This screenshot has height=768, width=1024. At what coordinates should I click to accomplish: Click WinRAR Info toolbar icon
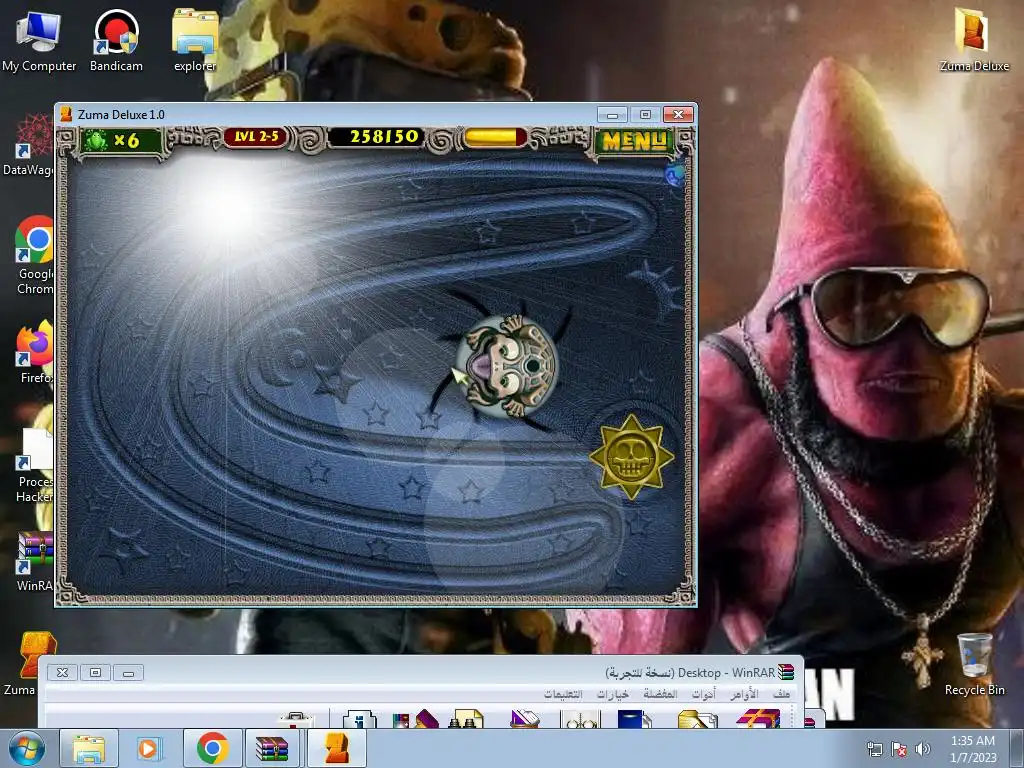coord(360,719)
